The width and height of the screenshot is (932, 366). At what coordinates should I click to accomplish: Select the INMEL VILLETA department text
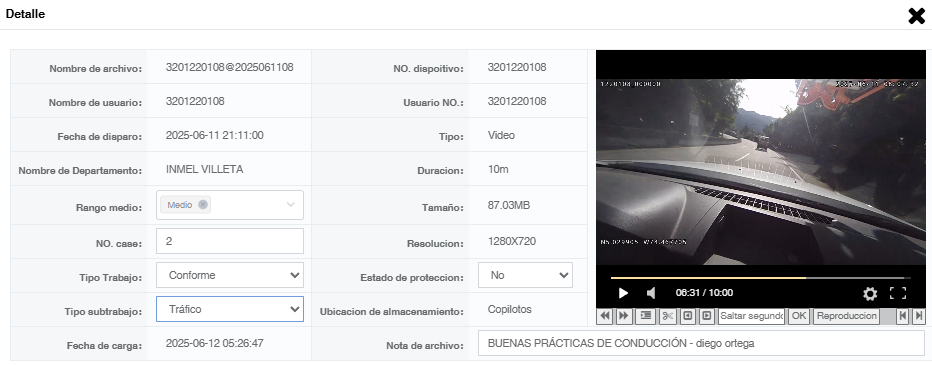[x=204, y=169]
